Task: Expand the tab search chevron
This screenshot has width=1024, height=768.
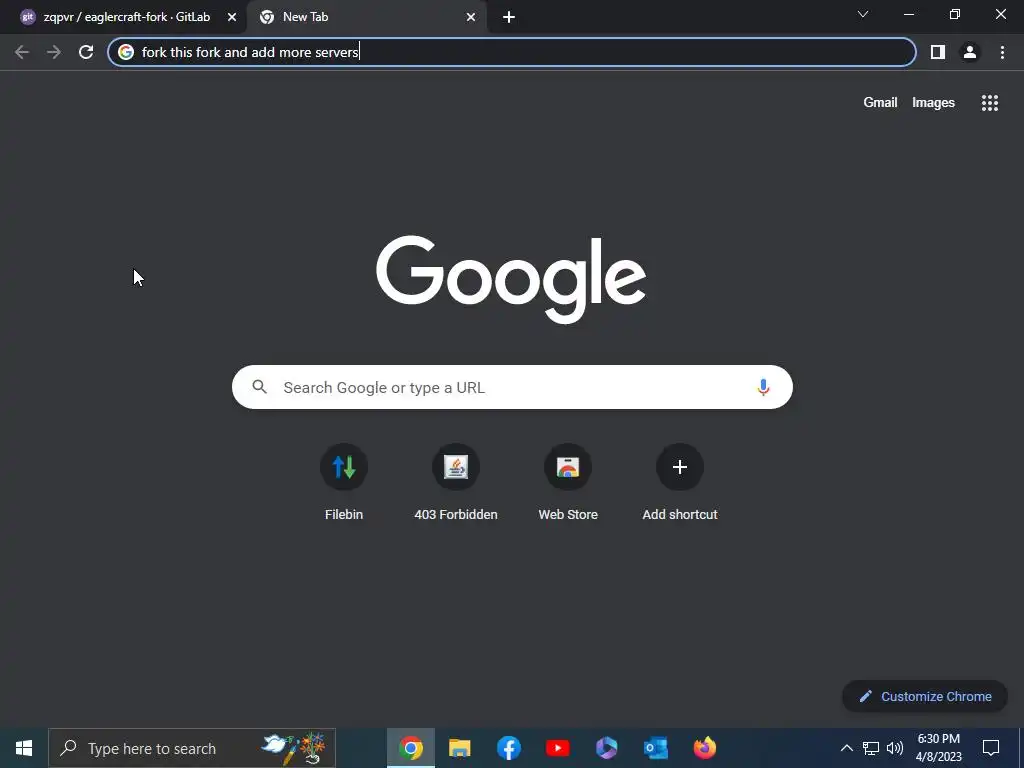Action: click(x=863, y=14)
